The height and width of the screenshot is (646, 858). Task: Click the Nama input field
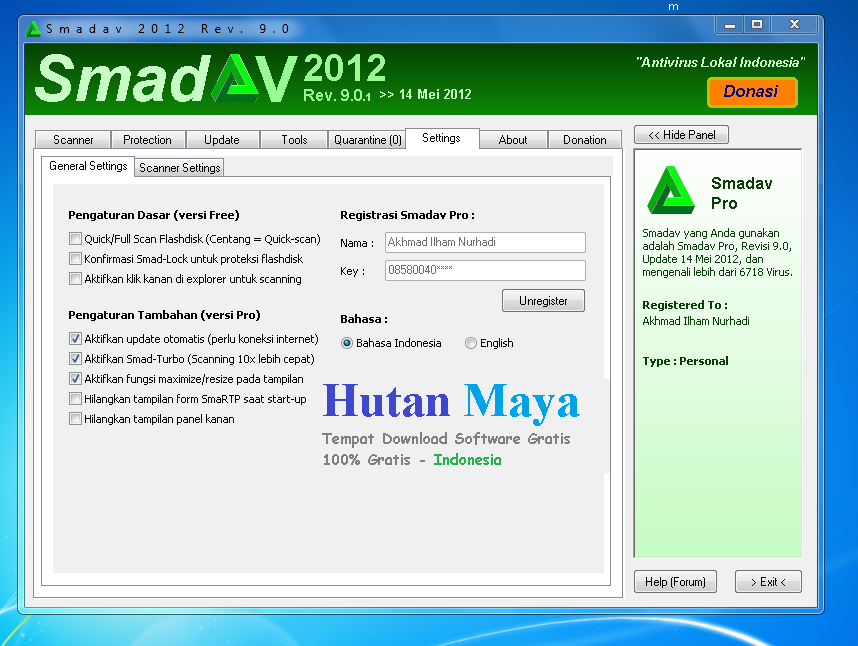point(485,242)
